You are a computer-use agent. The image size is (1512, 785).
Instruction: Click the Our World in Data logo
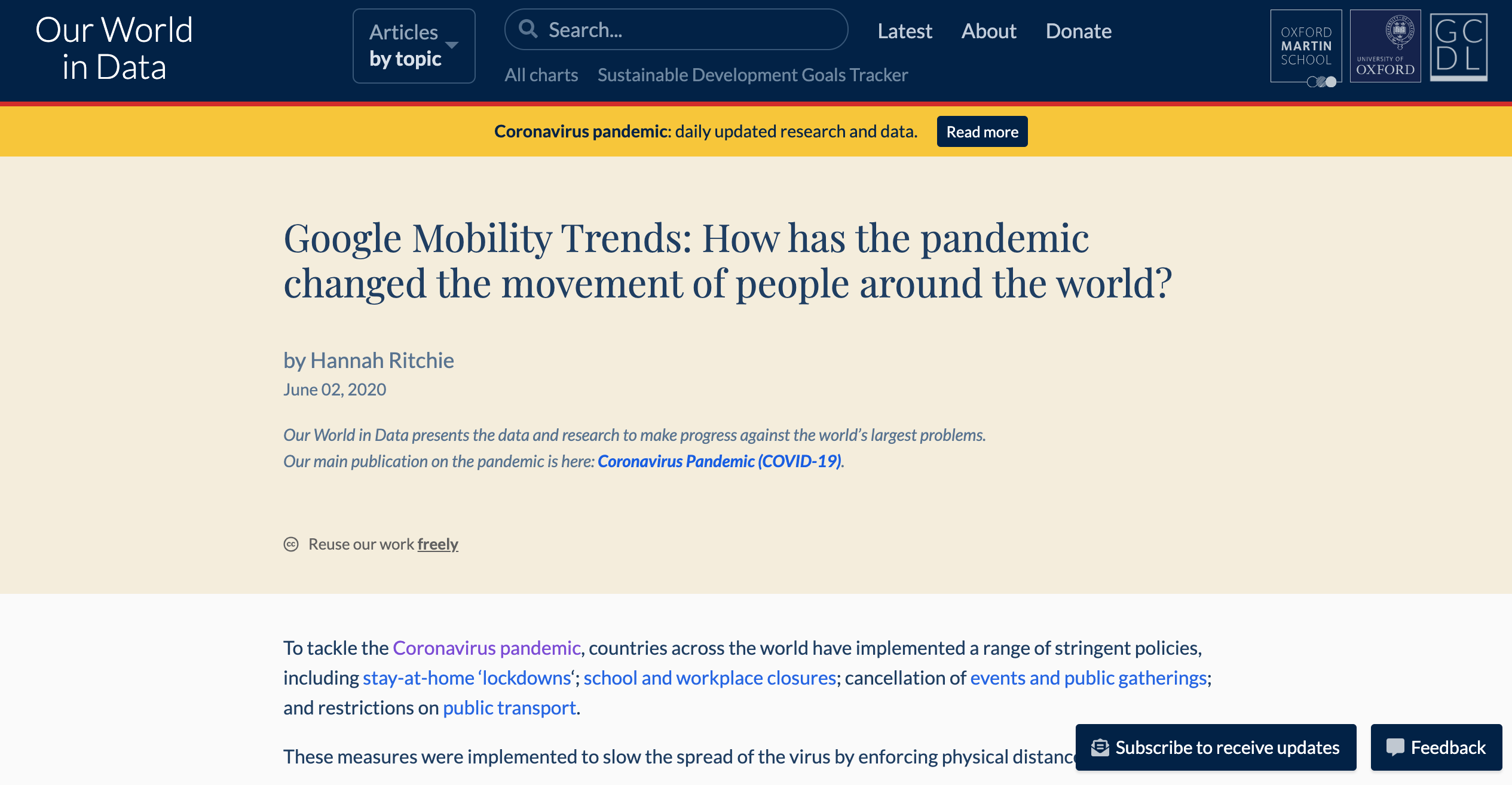point(114,48)
